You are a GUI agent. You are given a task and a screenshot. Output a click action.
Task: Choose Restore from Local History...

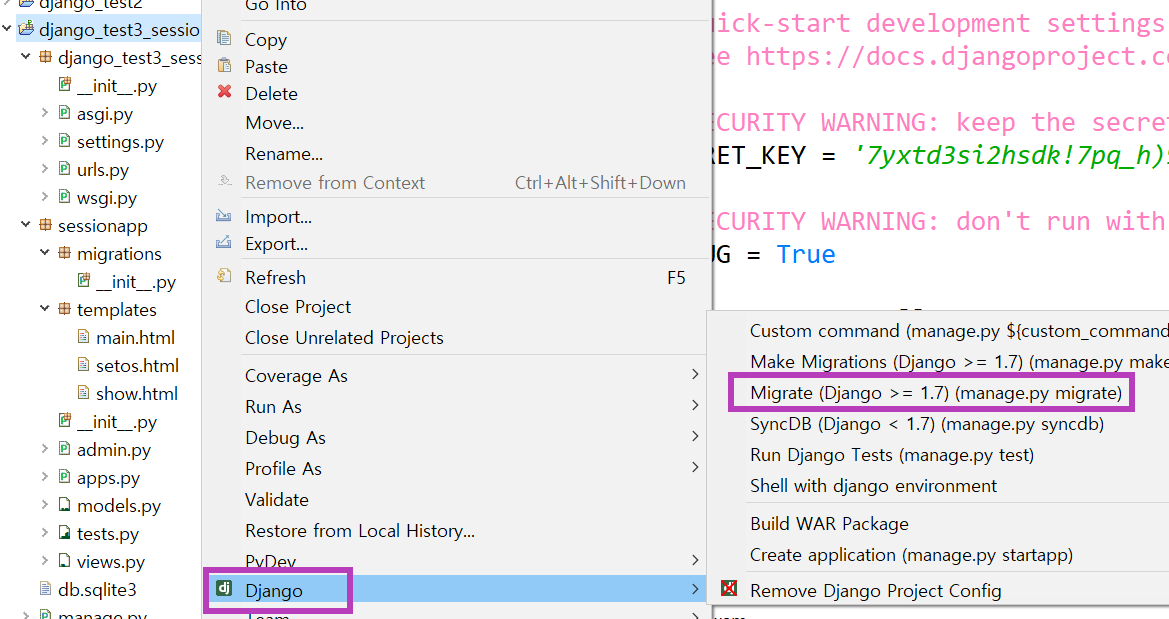359,530
